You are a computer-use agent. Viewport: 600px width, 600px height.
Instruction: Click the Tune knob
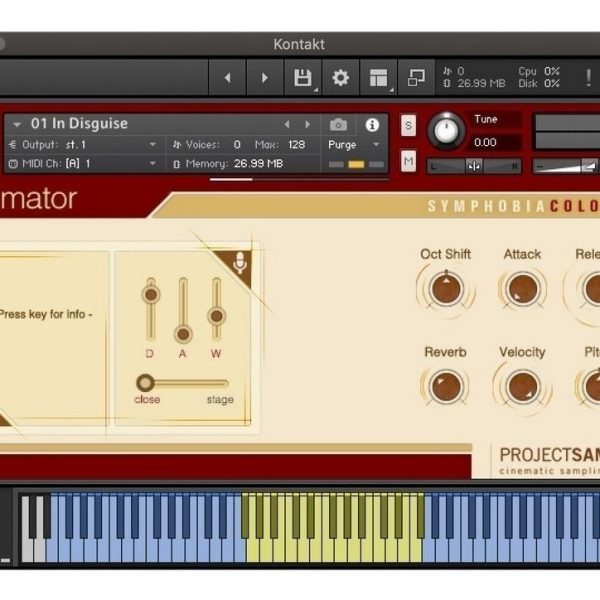click(446, 131)
